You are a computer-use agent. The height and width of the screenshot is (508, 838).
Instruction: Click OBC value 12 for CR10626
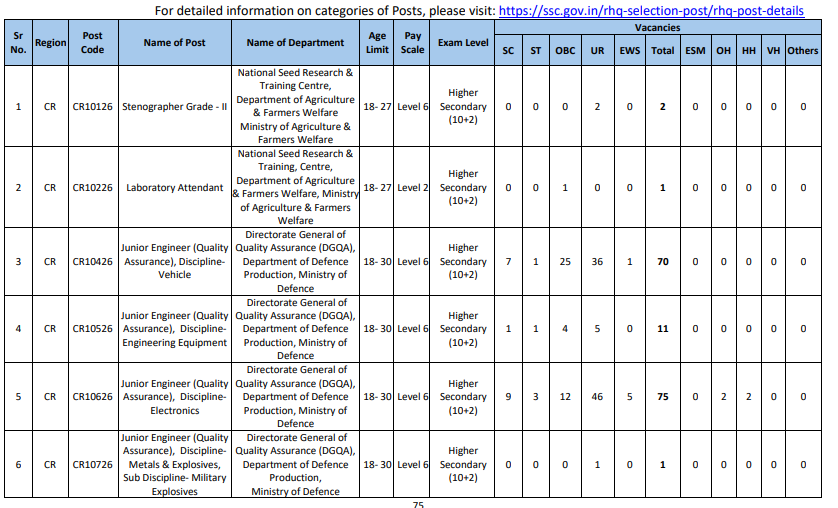565,397
